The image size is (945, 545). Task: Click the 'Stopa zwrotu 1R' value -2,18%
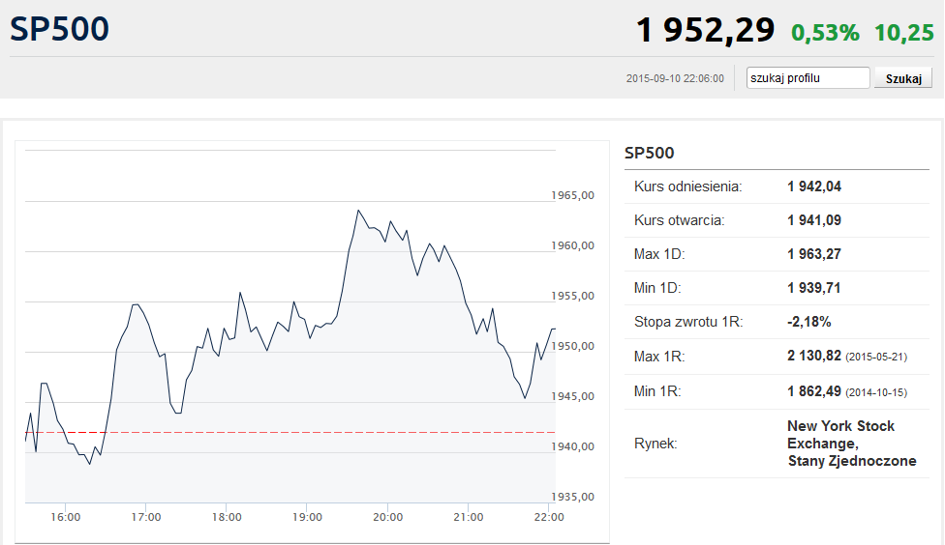(x=809, y=322)
